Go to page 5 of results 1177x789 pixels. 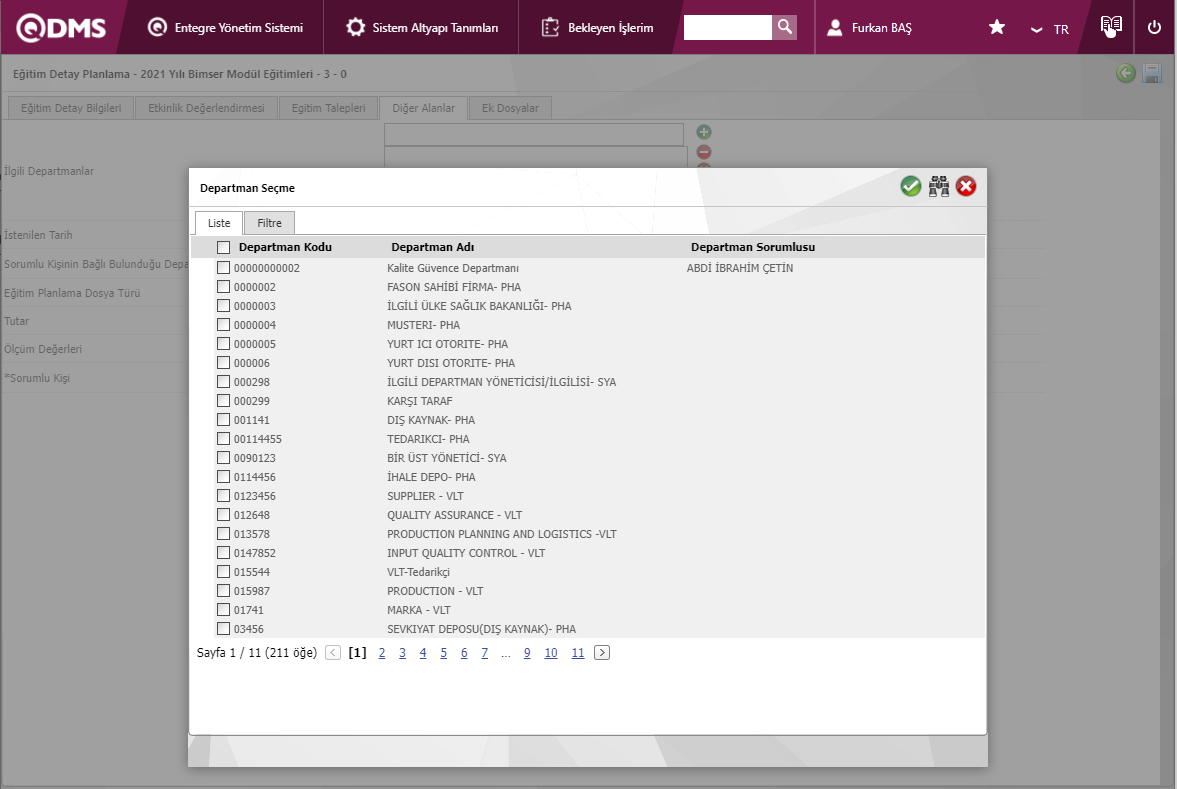tap(443, 653)
